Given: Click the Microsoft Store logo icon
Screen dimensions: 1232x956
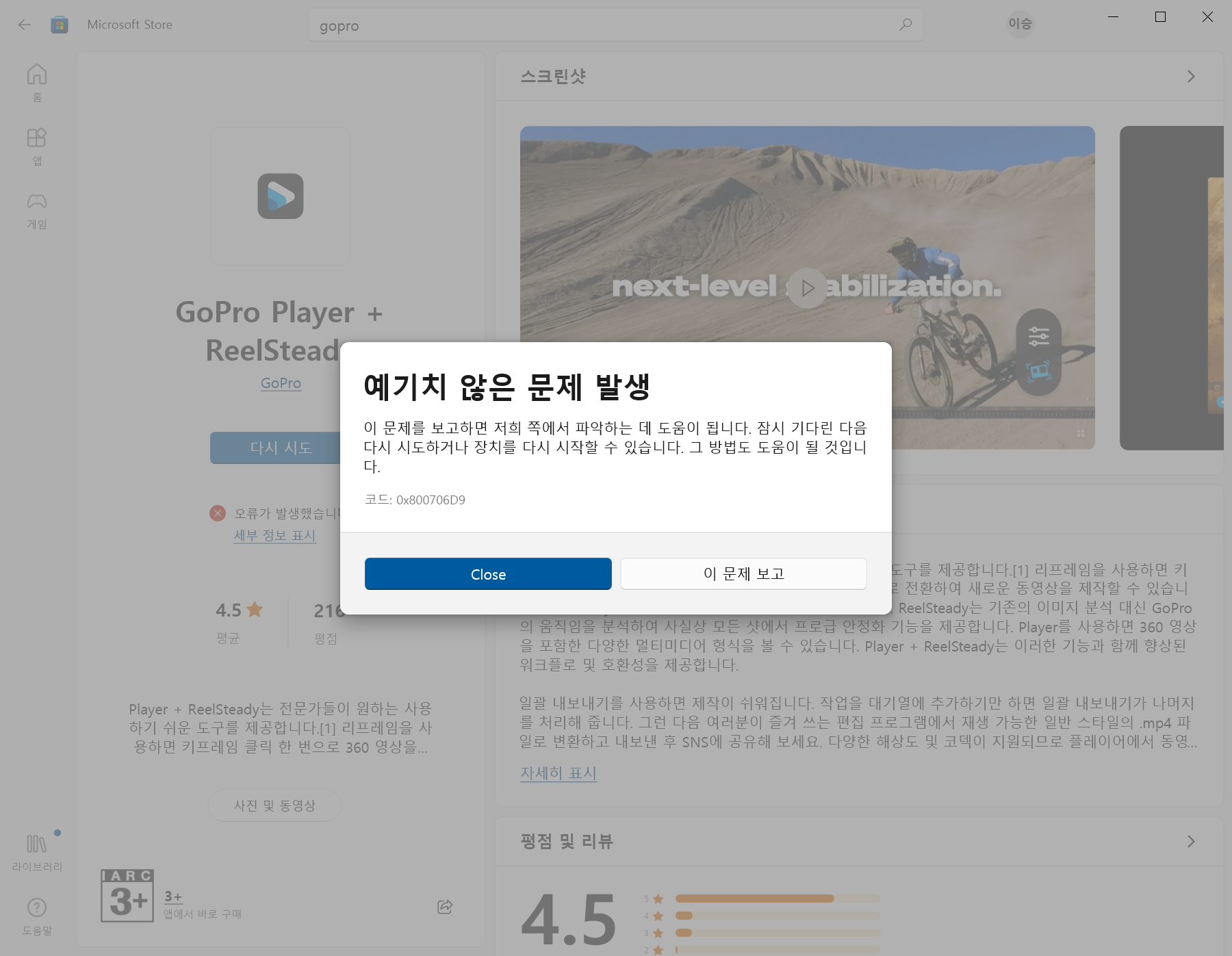Looking at the screenshot, I should coord(60,25).
